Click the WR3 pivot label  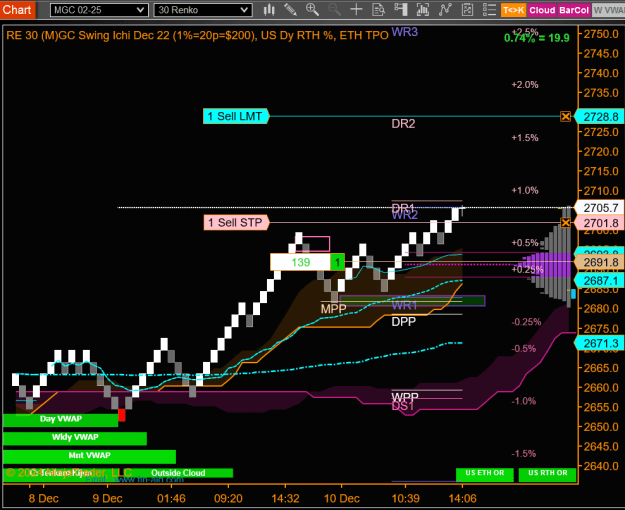pos(405,32)
